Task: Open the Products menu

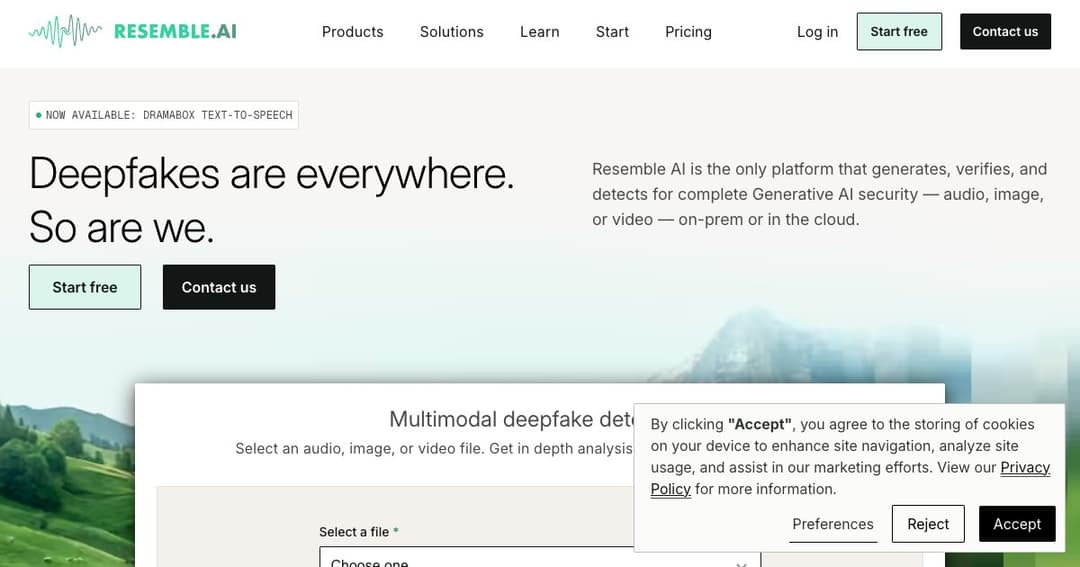Action: click(x=353, y=32)
